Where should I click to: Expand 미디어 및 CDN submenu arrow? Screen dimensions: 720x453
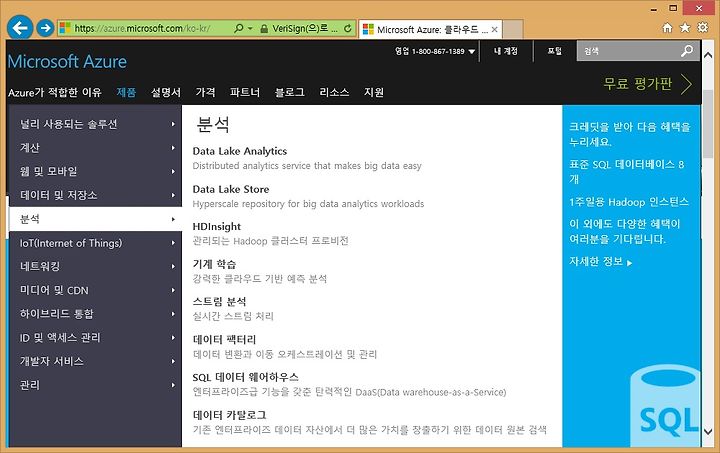point(173,290)
